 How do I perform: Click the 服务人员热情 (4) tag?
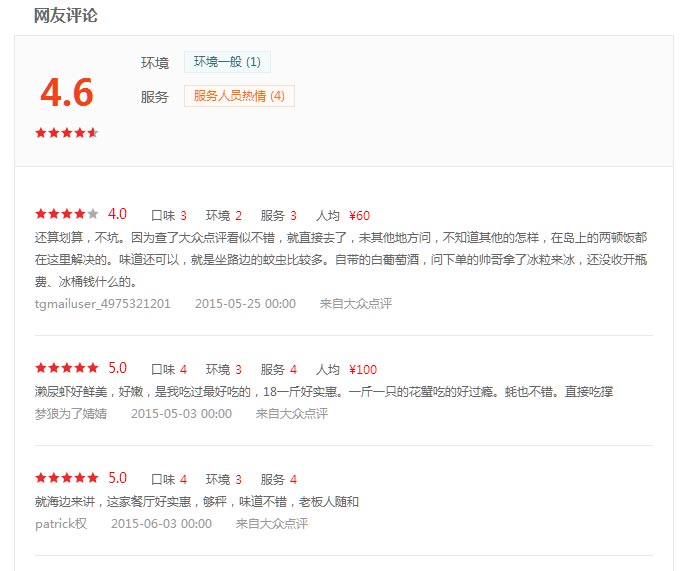(239, 96)
